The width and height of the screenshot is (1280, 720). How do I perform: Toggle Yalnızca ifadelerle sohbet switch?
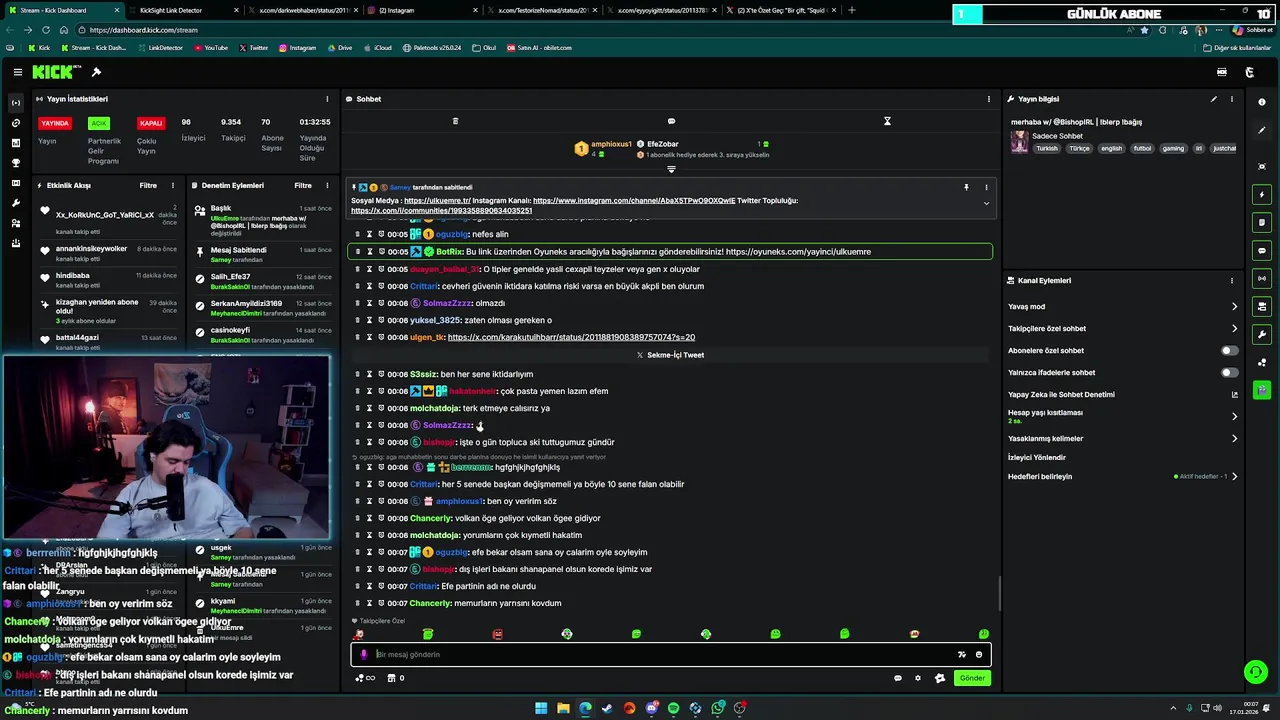(x=1229, y=373)
